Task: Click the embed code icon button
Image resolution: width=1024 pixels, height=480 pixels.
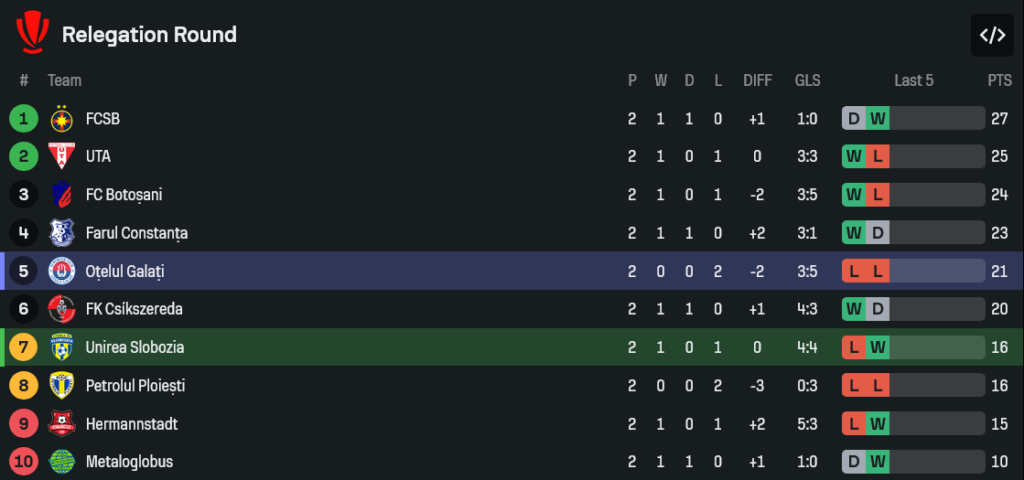Action: [x=991, y=36]
